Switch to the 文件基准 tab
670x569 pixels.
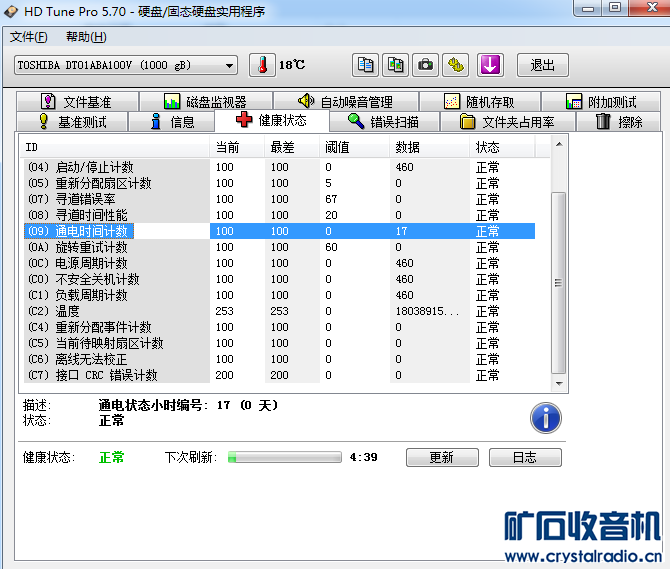pos(77,102)
